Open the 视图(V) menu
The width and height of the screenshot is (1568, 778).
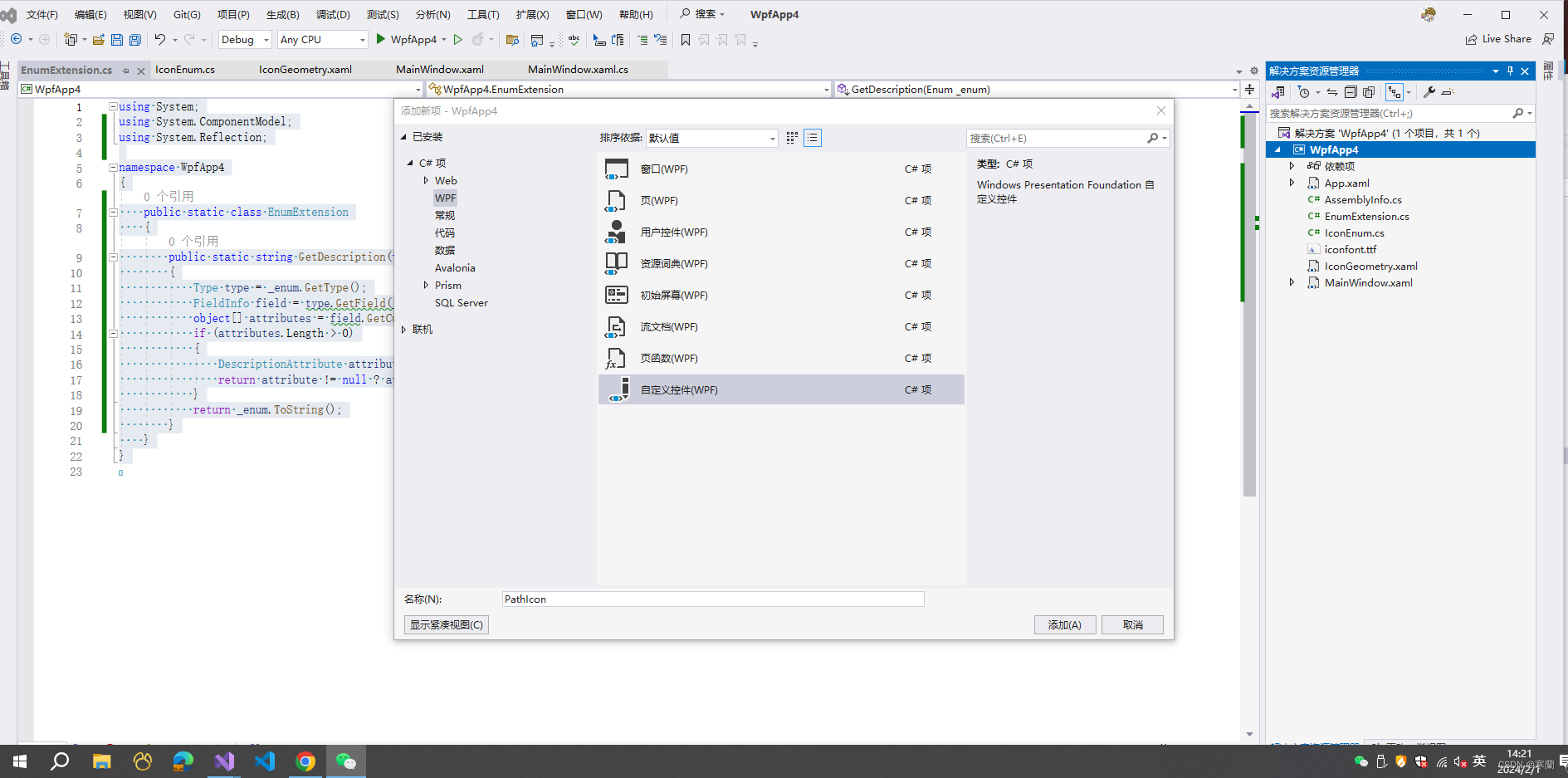click(139, 14)
